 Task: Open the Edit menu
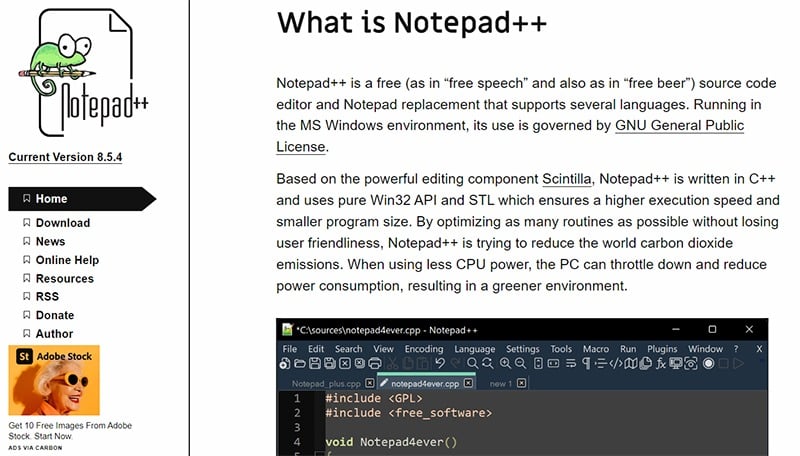[x=316, y=349]
